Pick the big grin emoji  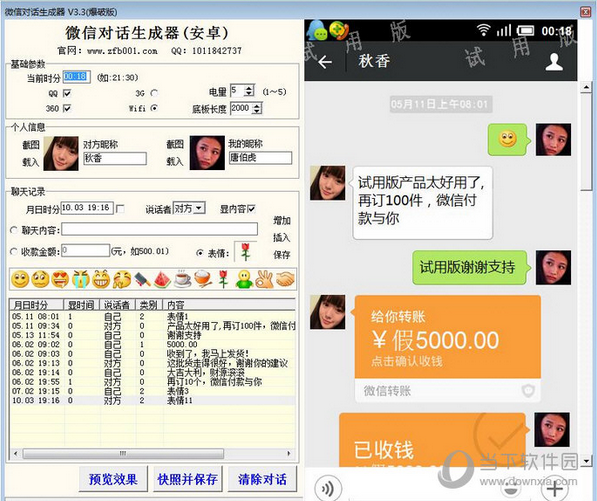pyautogui.click(x=101, y=279)
